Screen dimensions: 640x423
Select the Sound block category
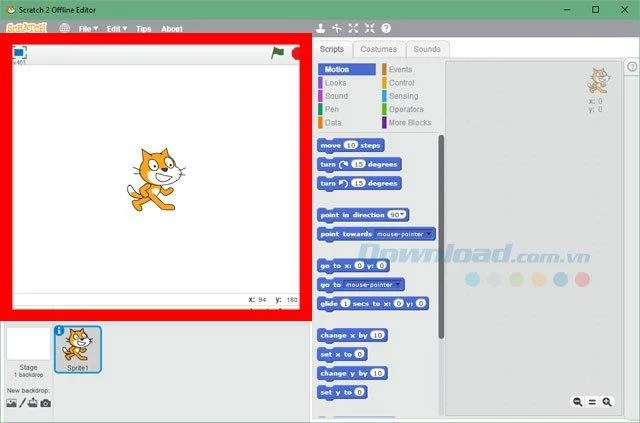(x=333, y=96)
